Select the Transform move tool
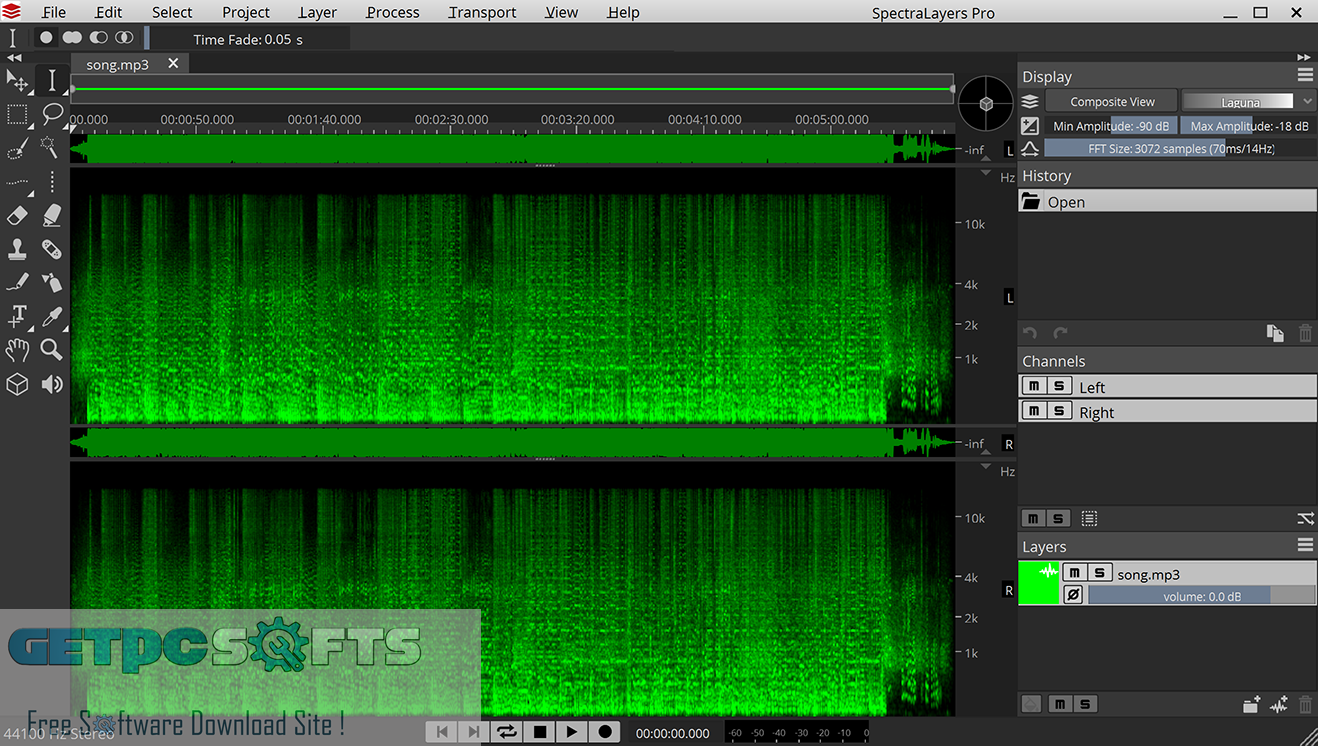This screenshot has height=746, width=1318. point(17,81)
